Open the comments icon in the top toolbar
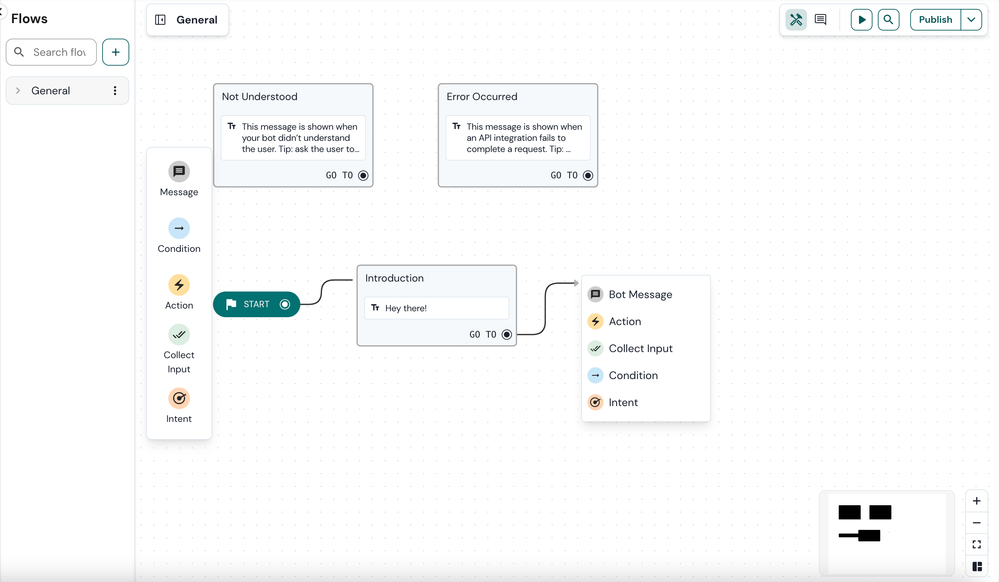Image resolution: width=999 pixels, height=582 pixels. (x=821, y=20)
